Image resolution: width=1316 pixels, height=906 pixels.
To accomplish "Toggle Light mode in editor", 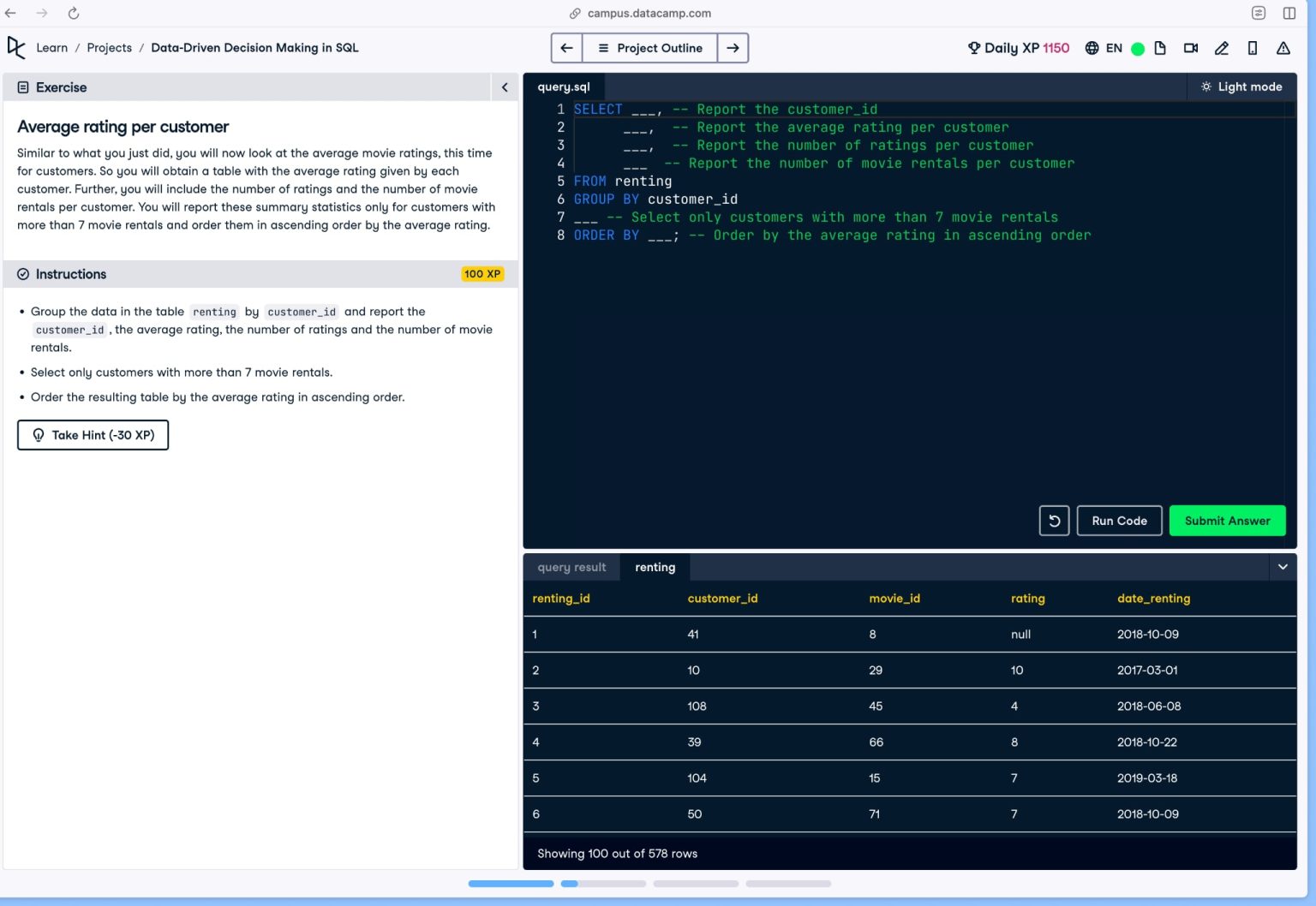I will pos(1241,86).
